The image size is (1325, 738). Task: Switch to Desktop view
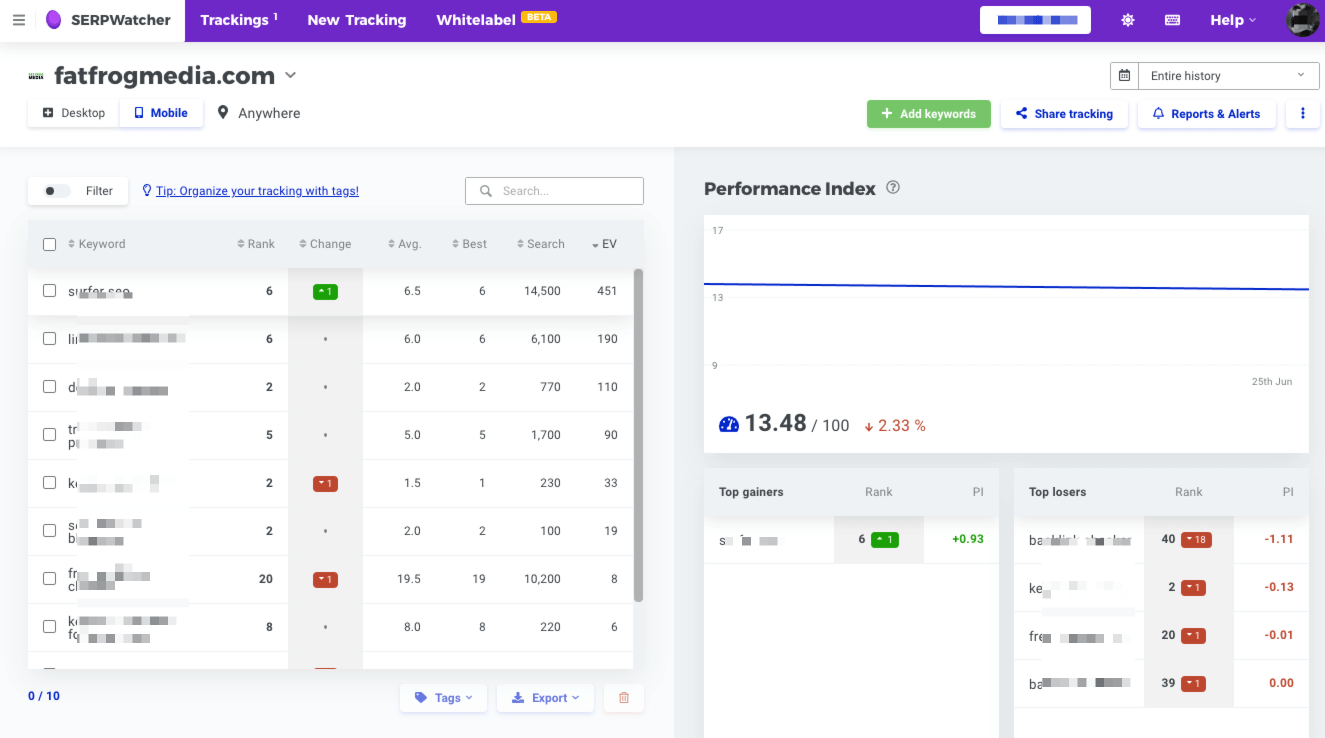pyautogui.click(x=74, y=113)
